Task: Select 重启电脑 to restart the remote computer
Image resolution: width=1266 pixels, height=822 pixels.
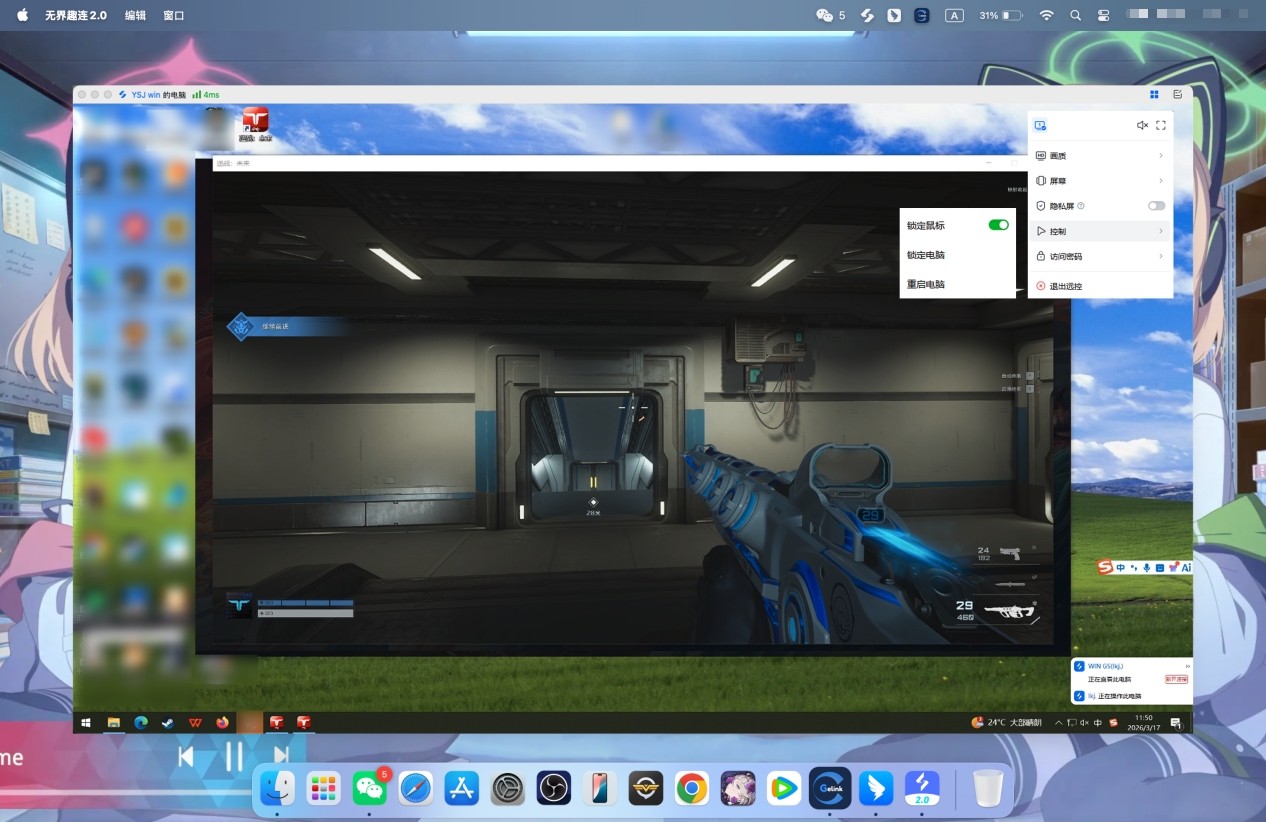Action: coord(926,284)
